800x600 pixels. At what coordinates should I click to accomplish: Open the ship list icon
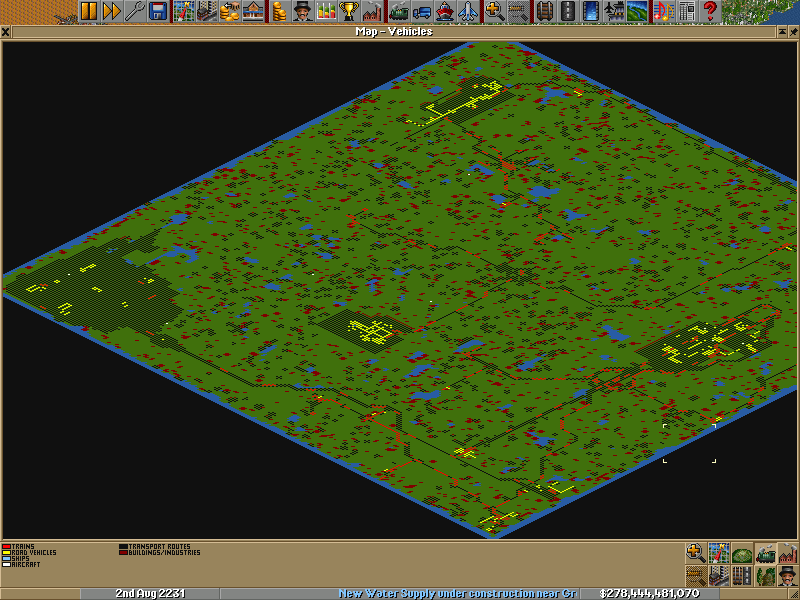coord(444,11)
